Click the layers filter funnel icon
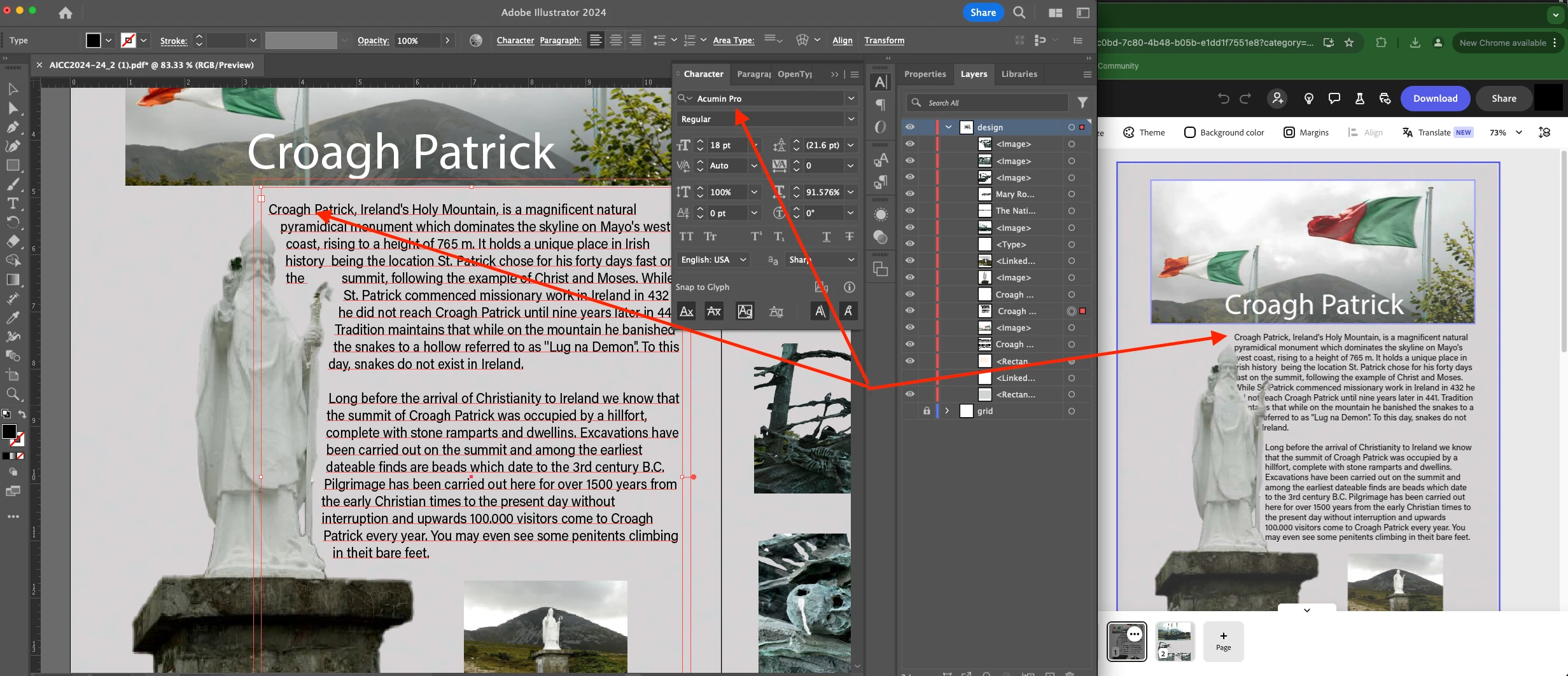This screenshot has height=676, width=1568. 1082,102
